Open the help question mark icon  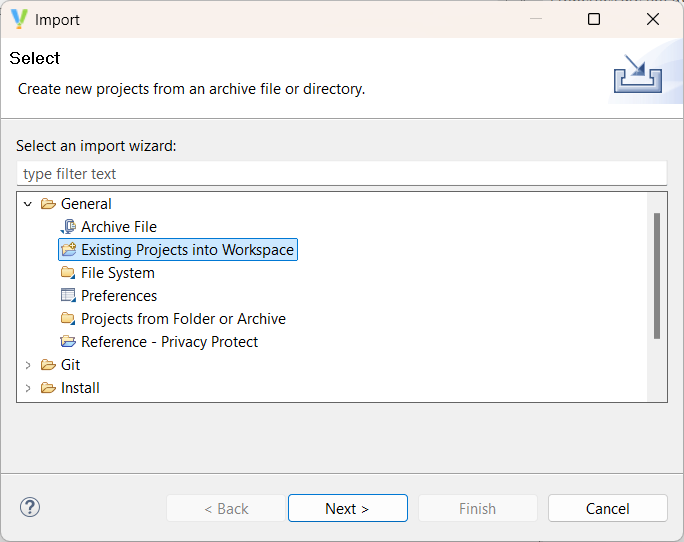[30, 508]
